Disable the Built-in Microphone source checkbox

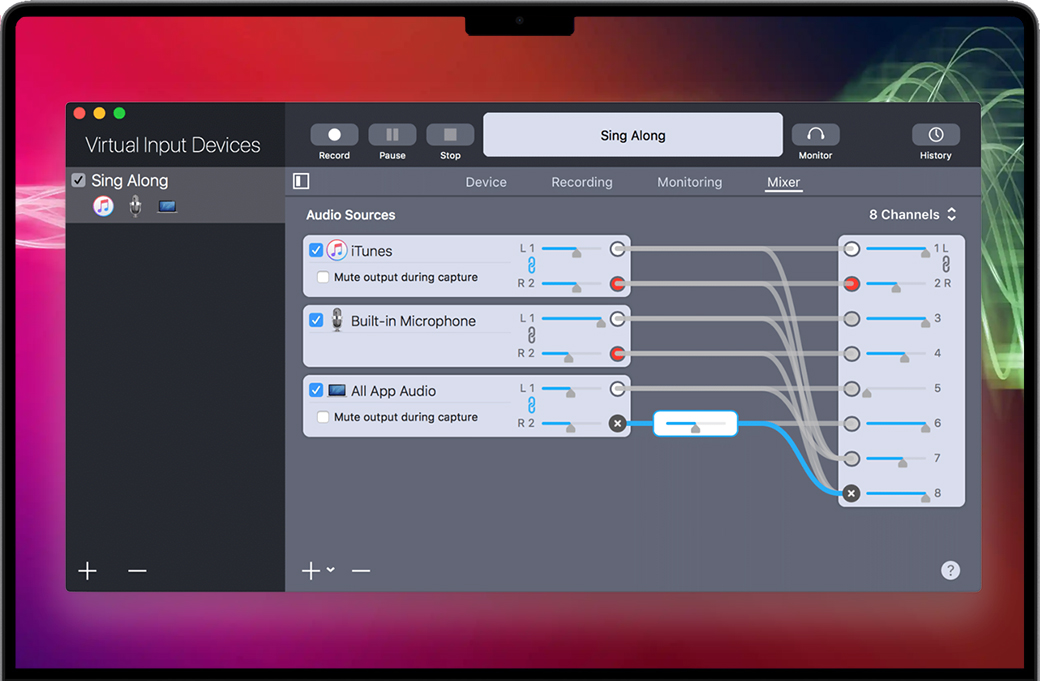316,321
